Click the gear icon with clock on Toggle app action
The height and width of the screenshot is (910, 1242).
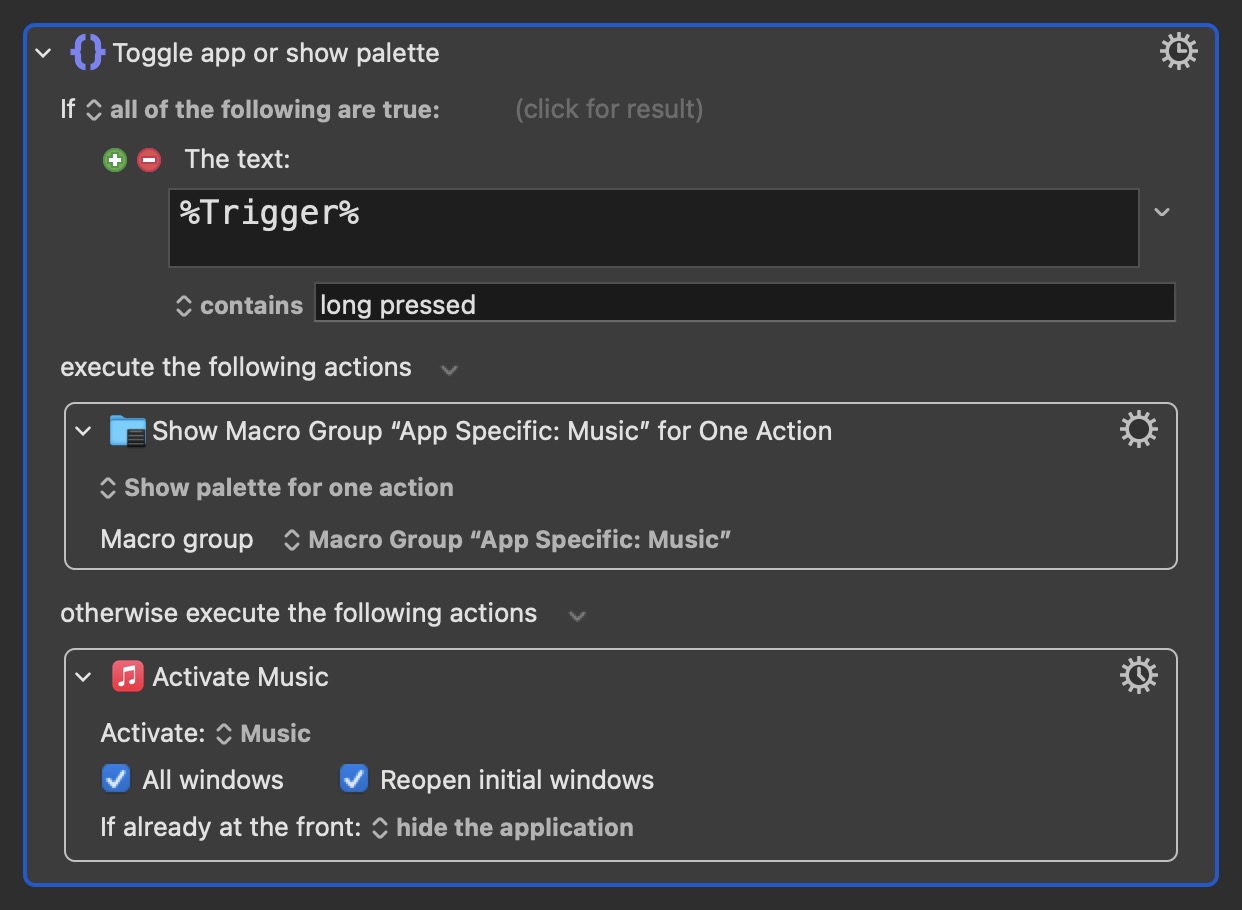(x=1178, y=51)
